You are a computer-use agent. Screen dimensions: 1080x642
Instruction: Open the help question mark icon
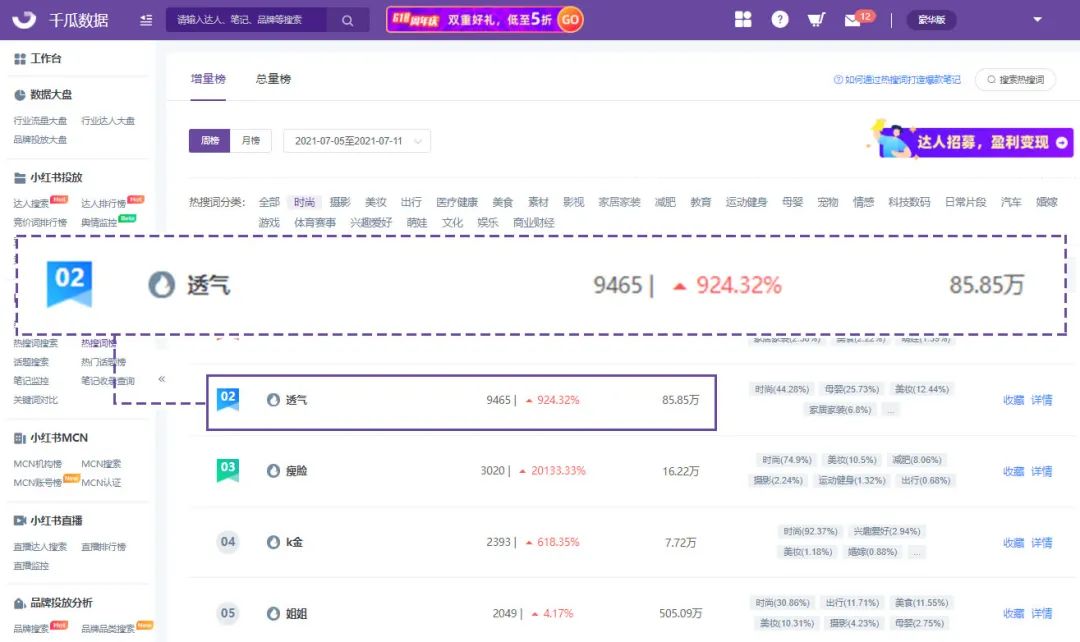click(x=780, y=19)
